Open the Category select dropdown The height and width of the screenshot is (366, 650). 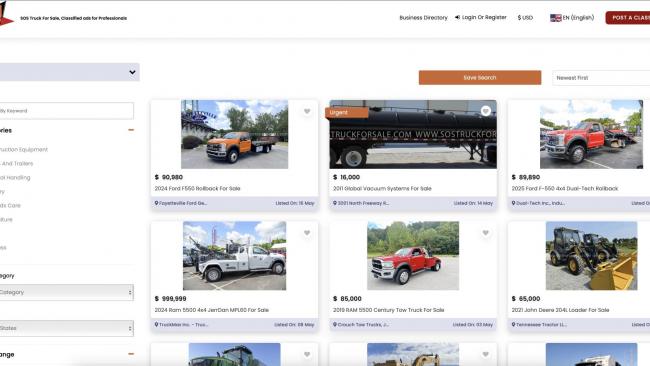click(x=66, y=292)
